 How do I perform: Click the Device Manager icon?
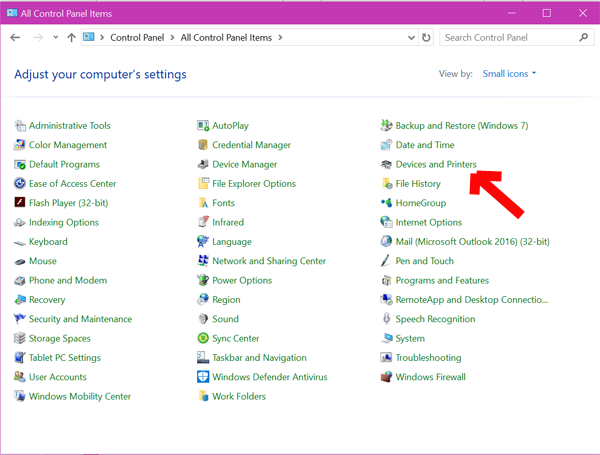click(x=203, y=164)
